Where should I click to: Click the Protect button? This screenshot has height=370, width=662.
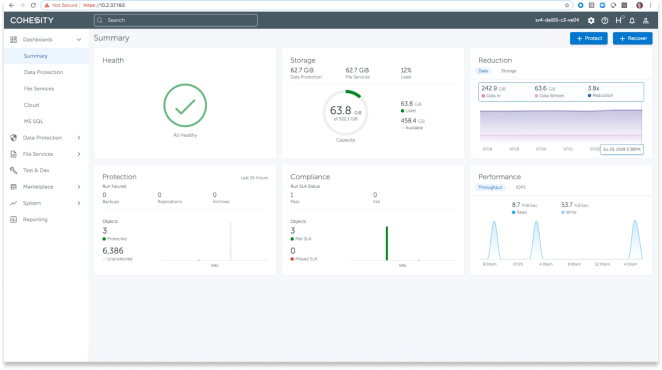[589, 38]
